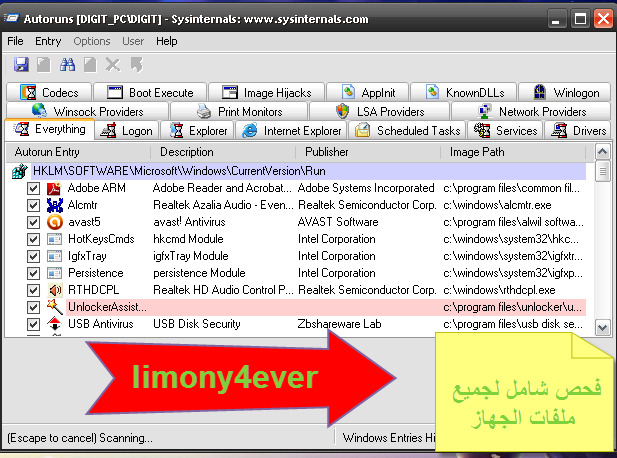This screenshot has width=617, height=458.
Task: Select the avast5 orange icon
Action: 55,222
